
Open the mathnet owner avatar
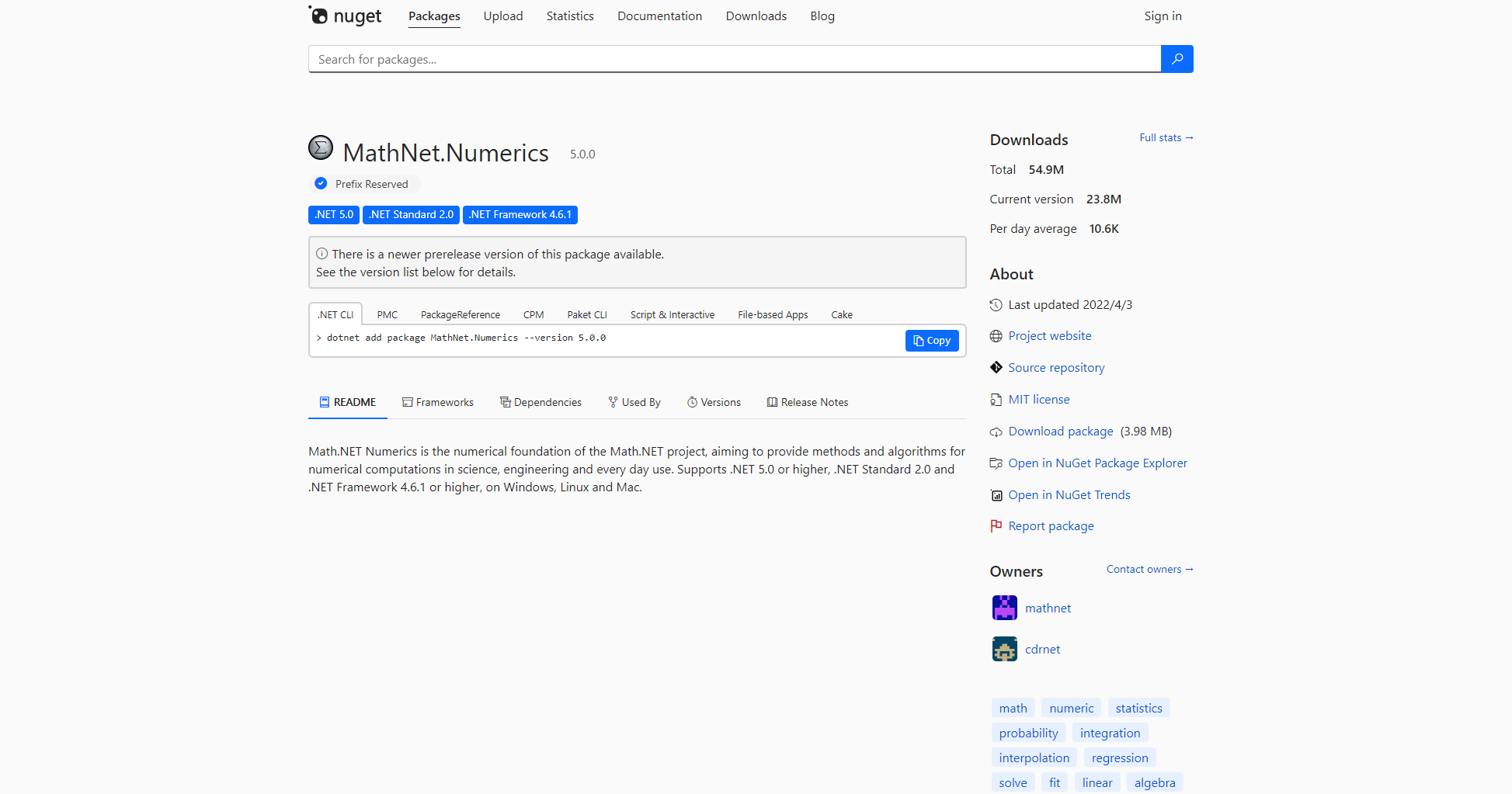coord(1004,608)
